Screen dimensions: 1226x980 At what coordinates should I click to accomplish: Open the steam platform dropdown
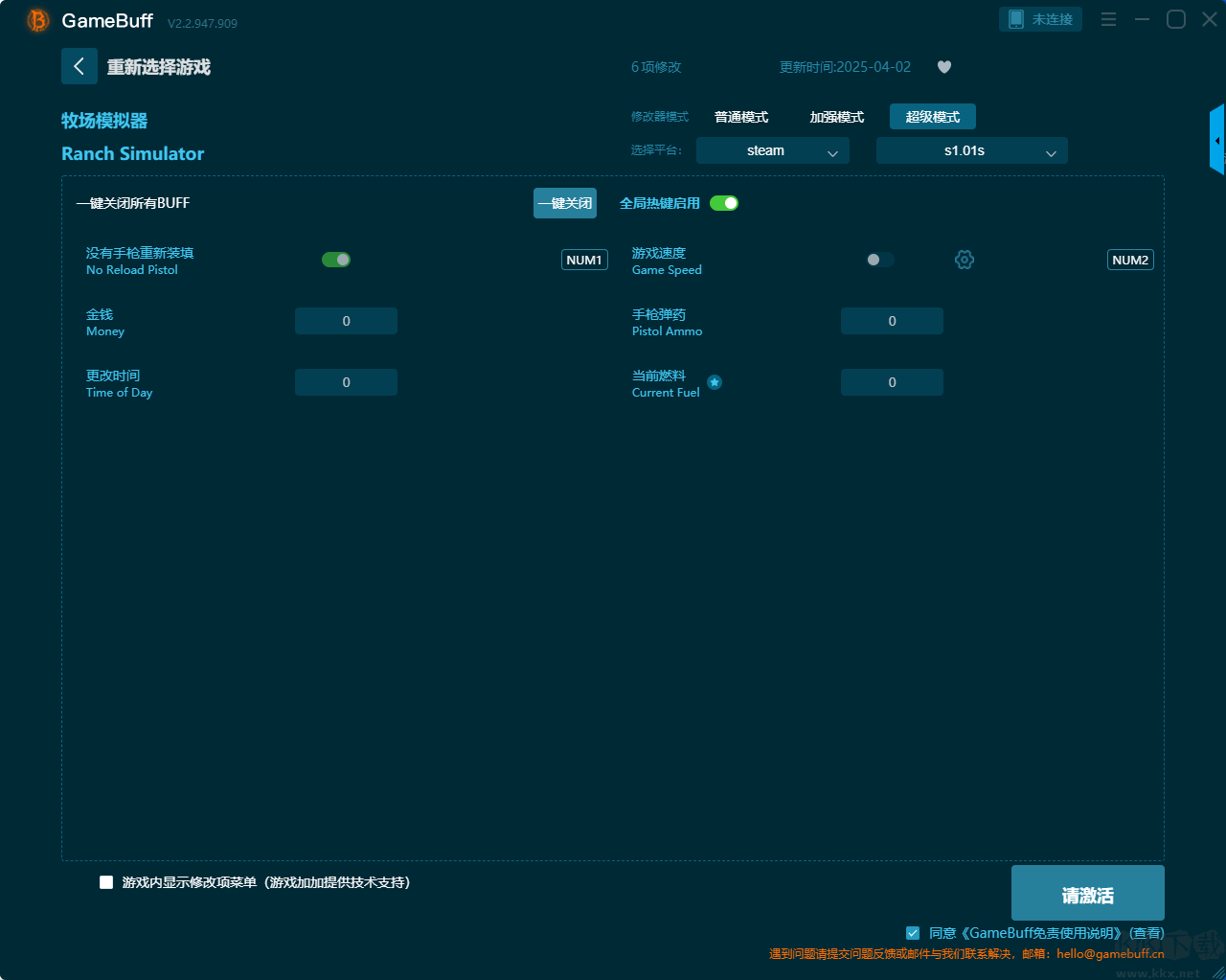pyautogui.click(x=772, y=150)
